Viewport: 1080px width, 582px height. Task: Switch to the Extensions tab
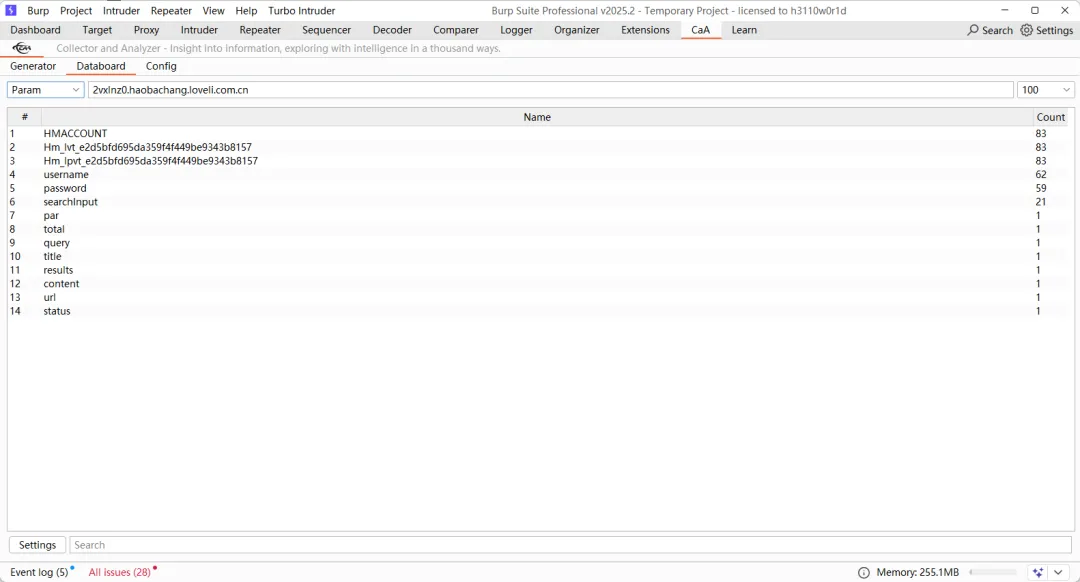(x=645, y=30)
